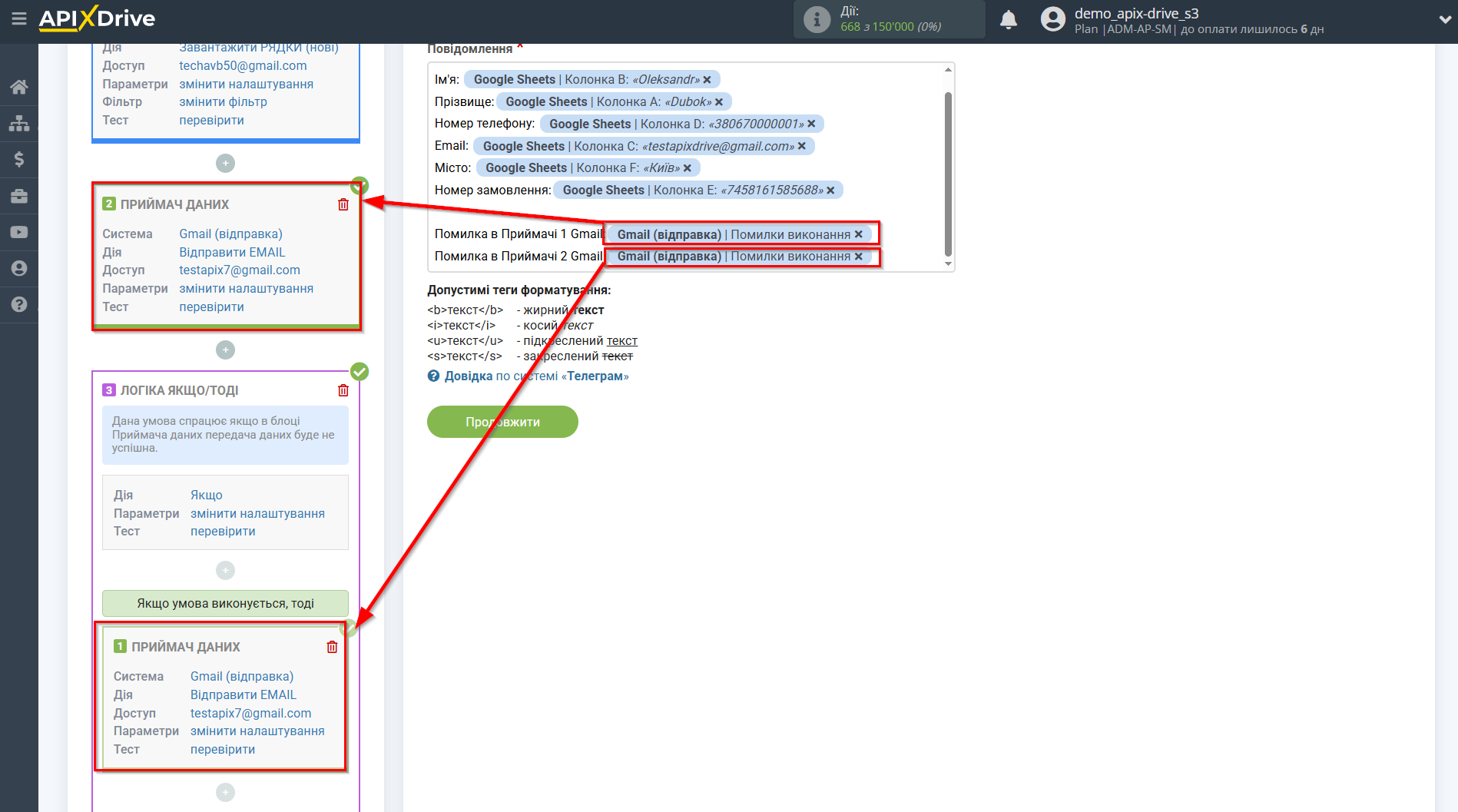Click перевірити in receiver block 2
Image resolution: width=1458 pixels, height=812 pixels.
(211, 307)
